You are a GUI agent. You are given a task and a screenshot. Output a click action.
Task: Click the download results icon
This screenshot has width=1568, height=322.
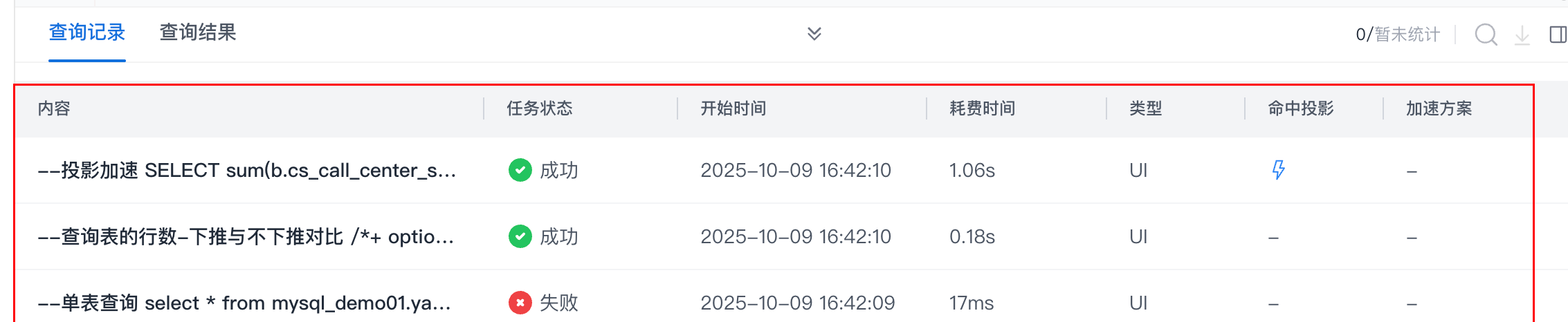(x=1522, y=35)
